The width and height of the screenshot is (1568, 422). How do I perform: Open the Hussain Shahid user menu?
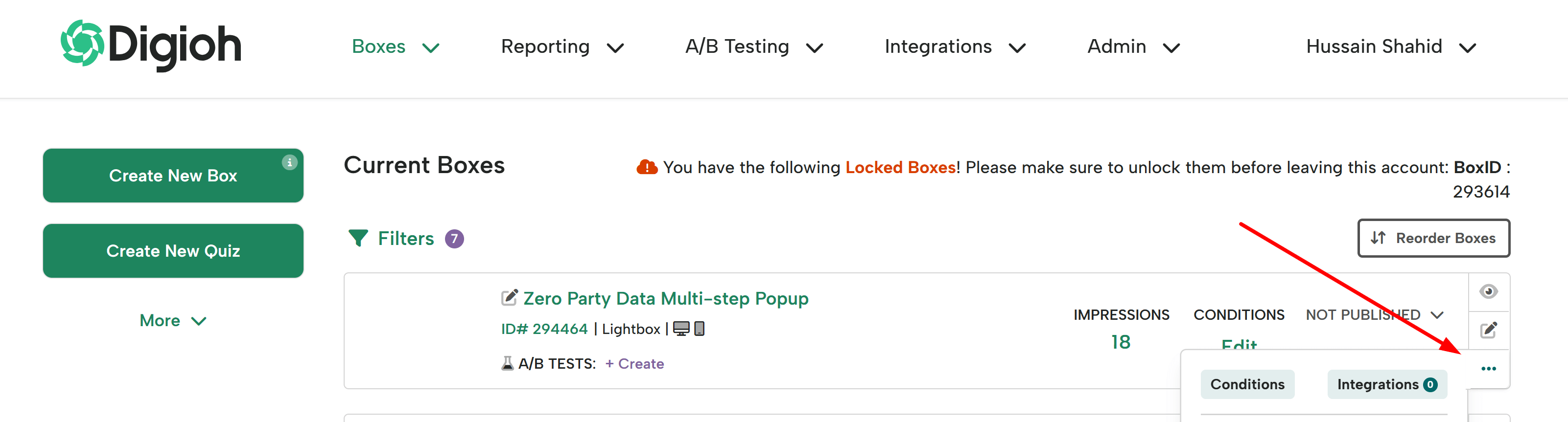coord(1391,47)
